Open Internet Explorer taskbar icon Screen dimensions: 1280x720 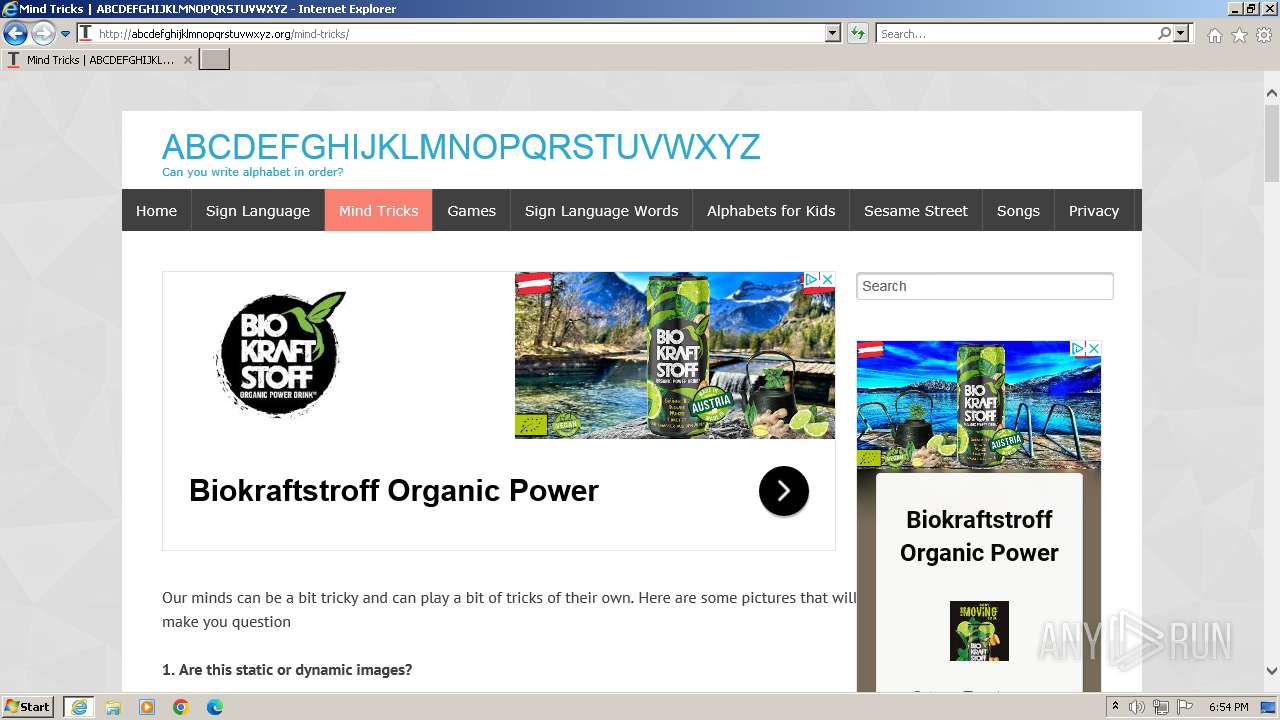pos(79,707)
